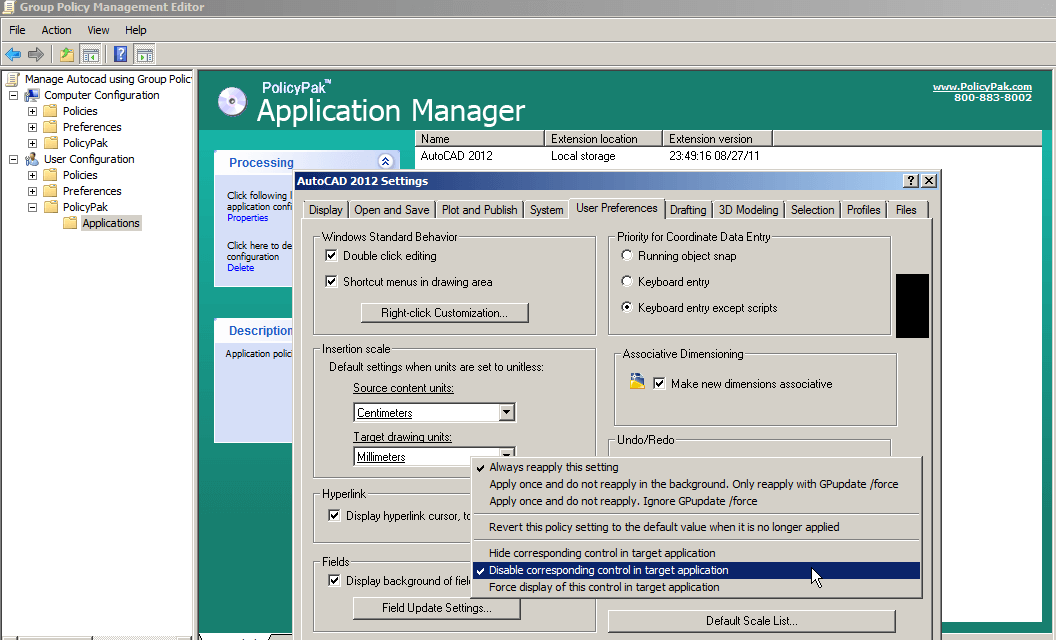This screenshot has height=640, width=1056.
Task: Select the User Configuration node icon
Action: pos(32,159)
